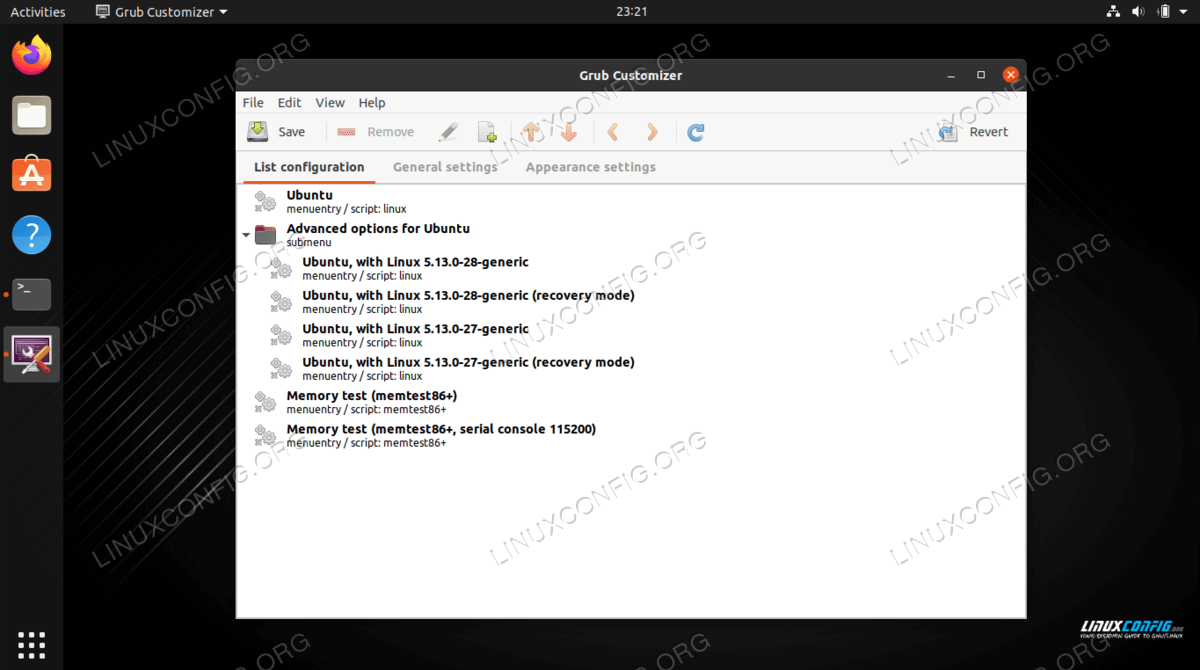This screenshot has height=670, width=1200.
Task: Click gear icon of serial console 115200 entry
Action: click(265, 435)
